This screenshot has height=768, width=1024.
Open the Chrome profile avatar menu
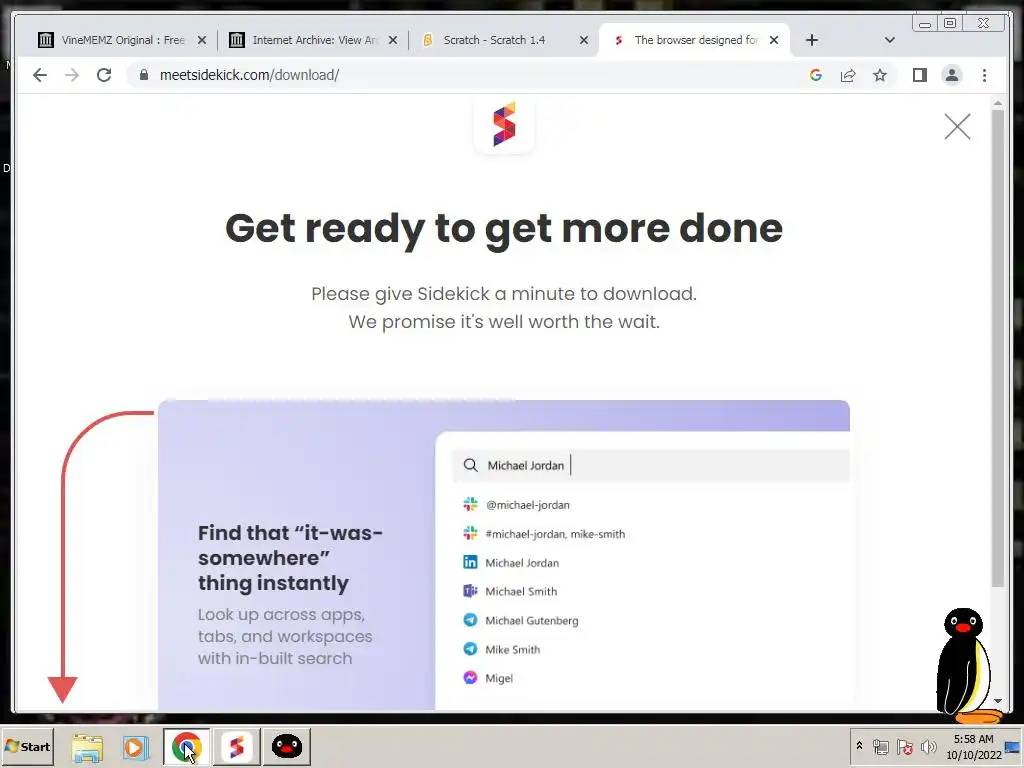click(952, 75)
